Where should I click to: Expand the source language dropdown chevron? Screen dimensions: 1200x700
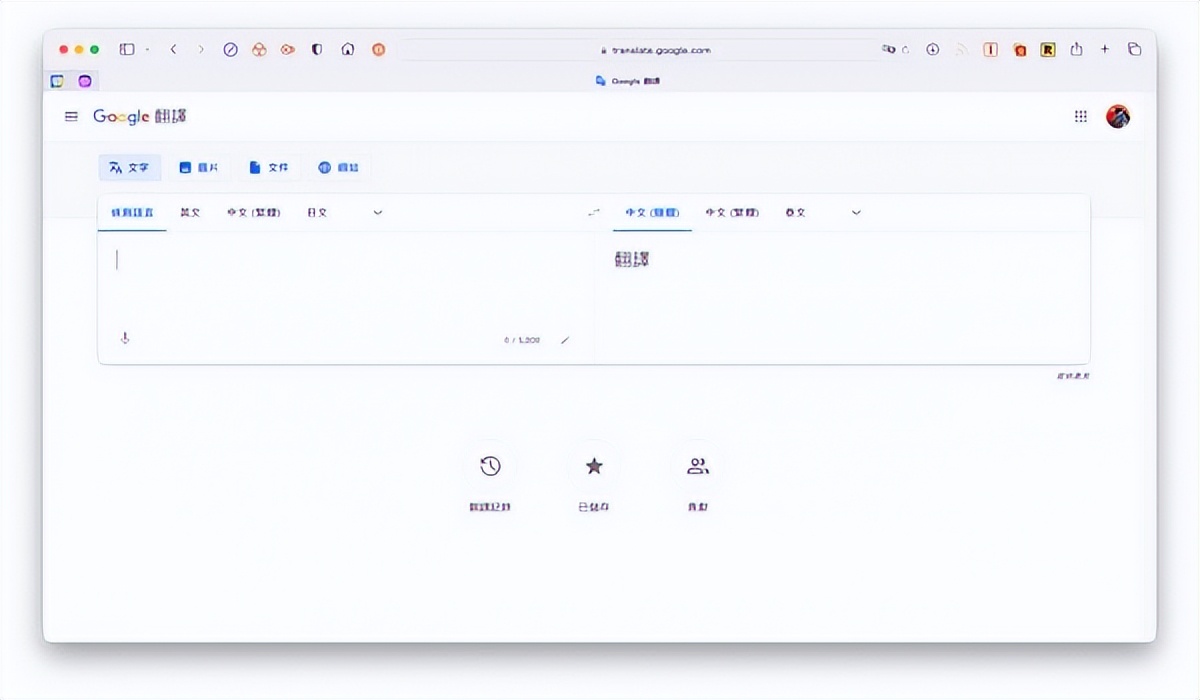point(377,212)
